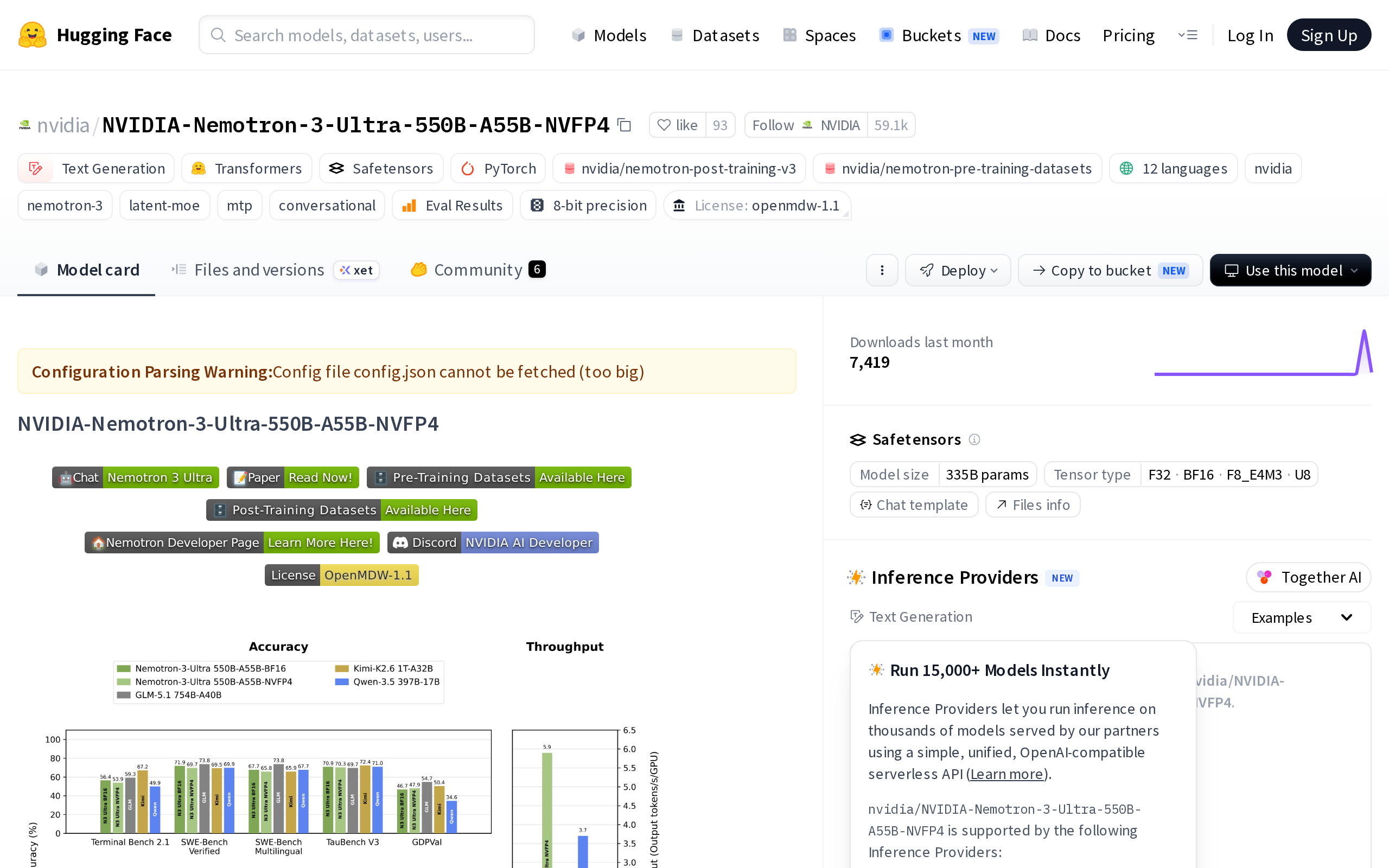Click the conversational tag
This screenshot has width=1389, height=868.
[327, 206]
